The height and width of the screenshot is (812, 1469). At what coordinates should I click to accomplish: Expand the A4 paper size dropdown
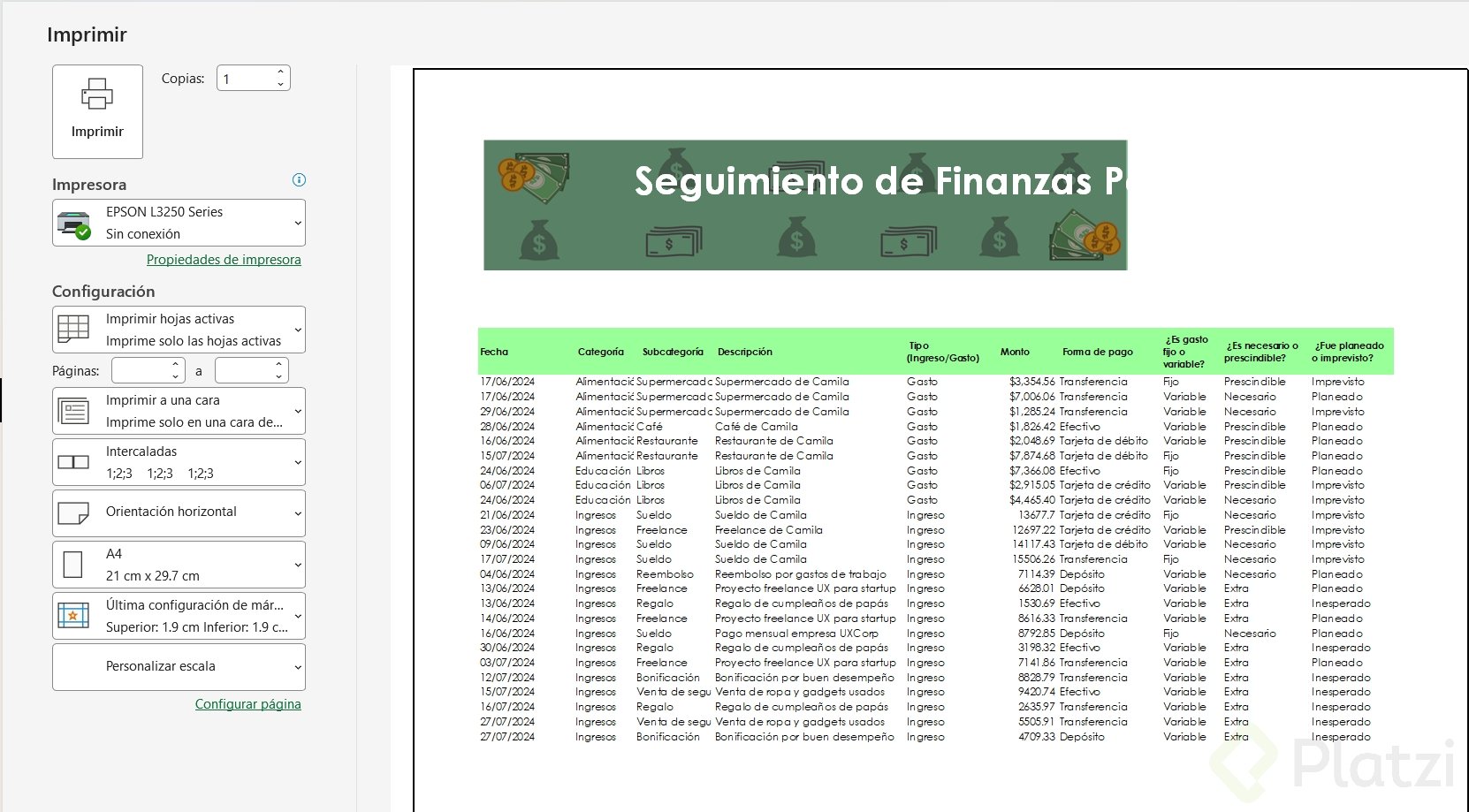click(x=179, y=565)
